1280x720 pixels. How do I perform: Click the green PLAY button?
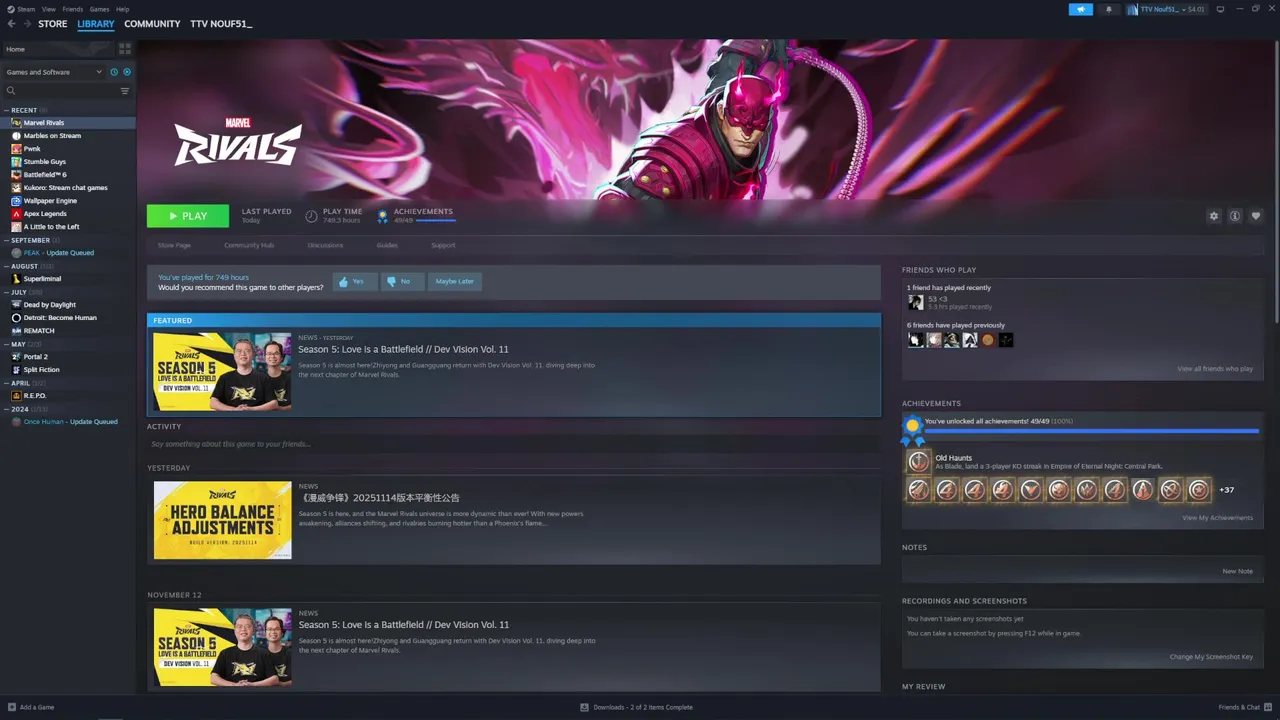(188, 216)
